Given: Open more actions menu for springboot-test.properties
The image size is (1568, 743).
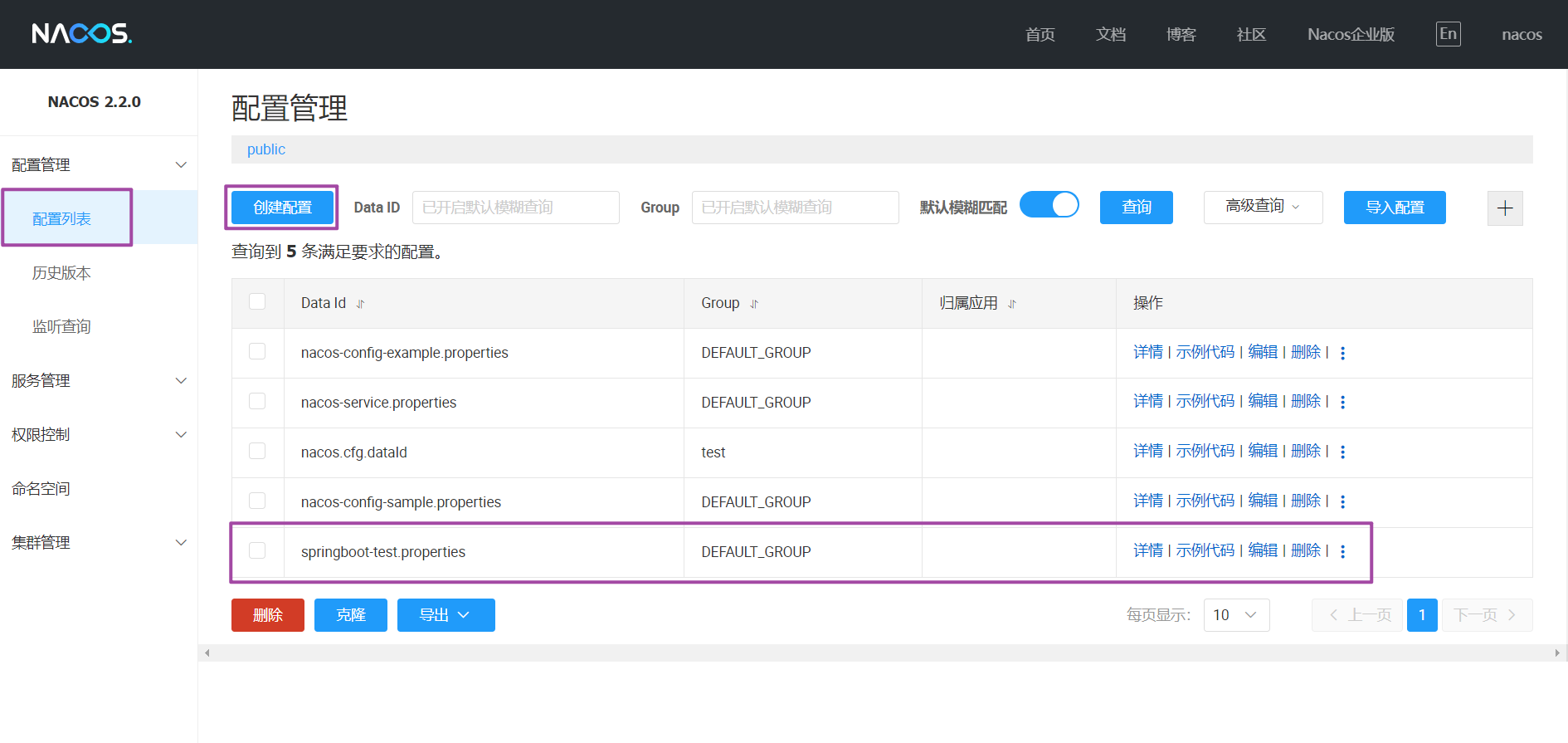Looking at the screenshot, I should click(x=1342, y=552).
